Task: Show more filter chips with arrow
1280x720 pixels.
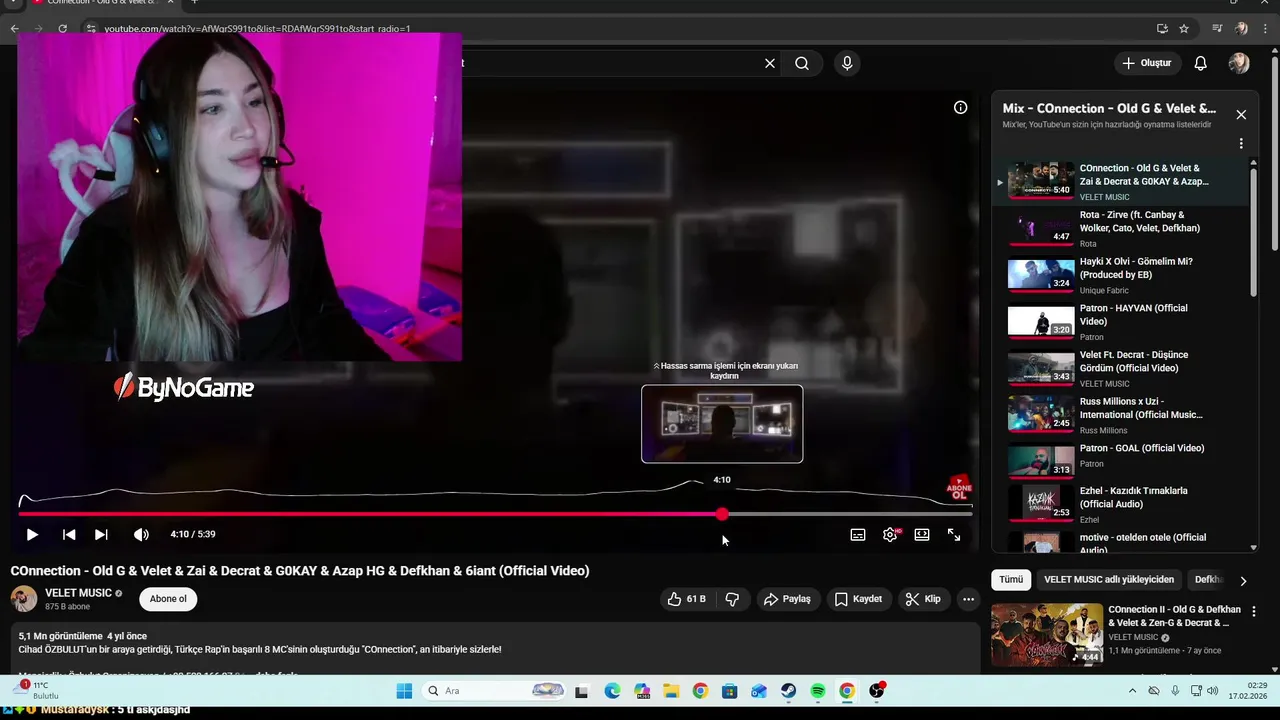Action: tap(1243, 581)
